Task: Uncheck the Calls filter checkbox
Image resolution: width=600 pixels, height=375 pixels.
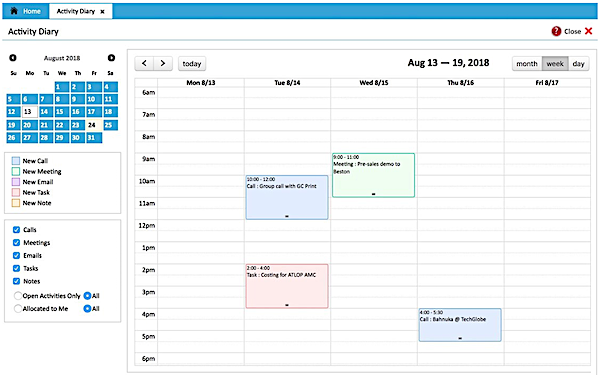Action: [x=16, y=230]
